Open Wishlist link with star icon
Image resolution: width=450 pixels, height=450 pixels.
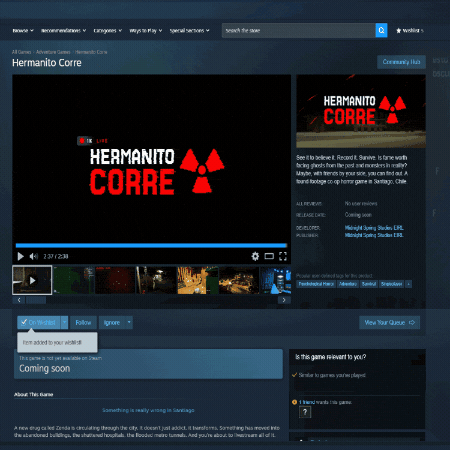click(x=410, y=31)
